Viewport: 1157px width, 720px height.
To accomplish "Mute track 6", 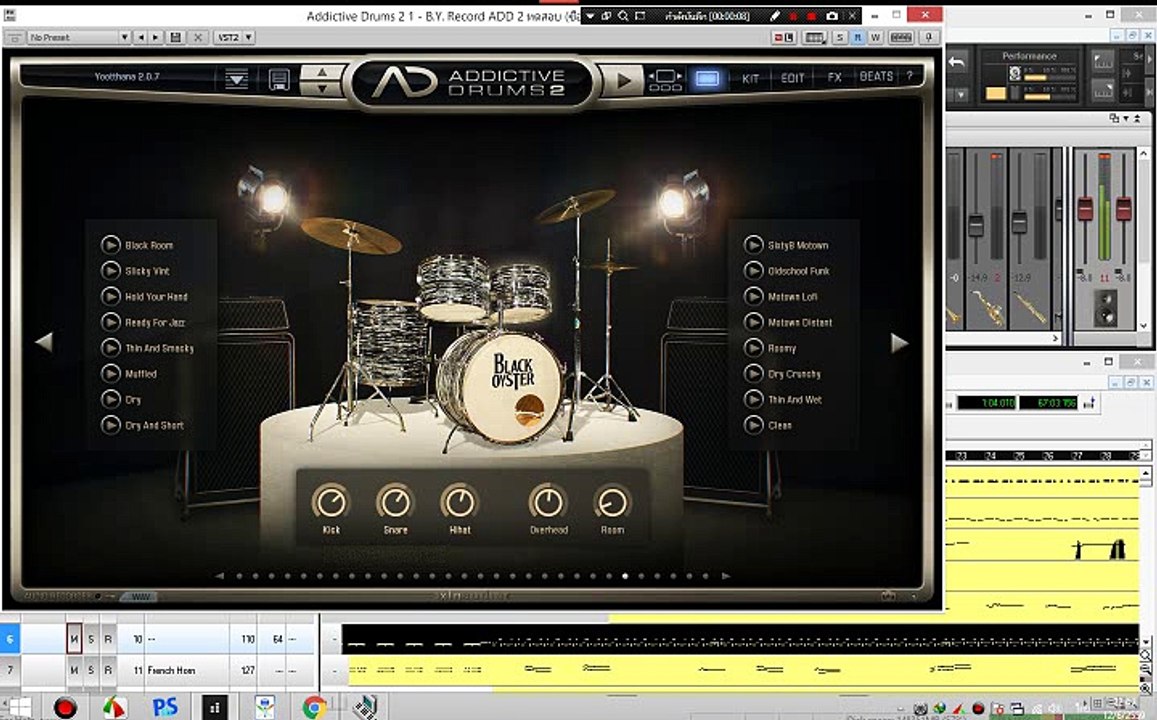I will click(x=74, y=639).
